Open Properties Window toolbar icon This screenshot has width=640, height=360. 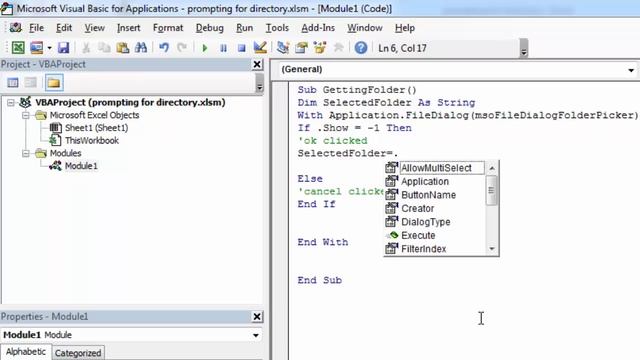tap(301, 48)
